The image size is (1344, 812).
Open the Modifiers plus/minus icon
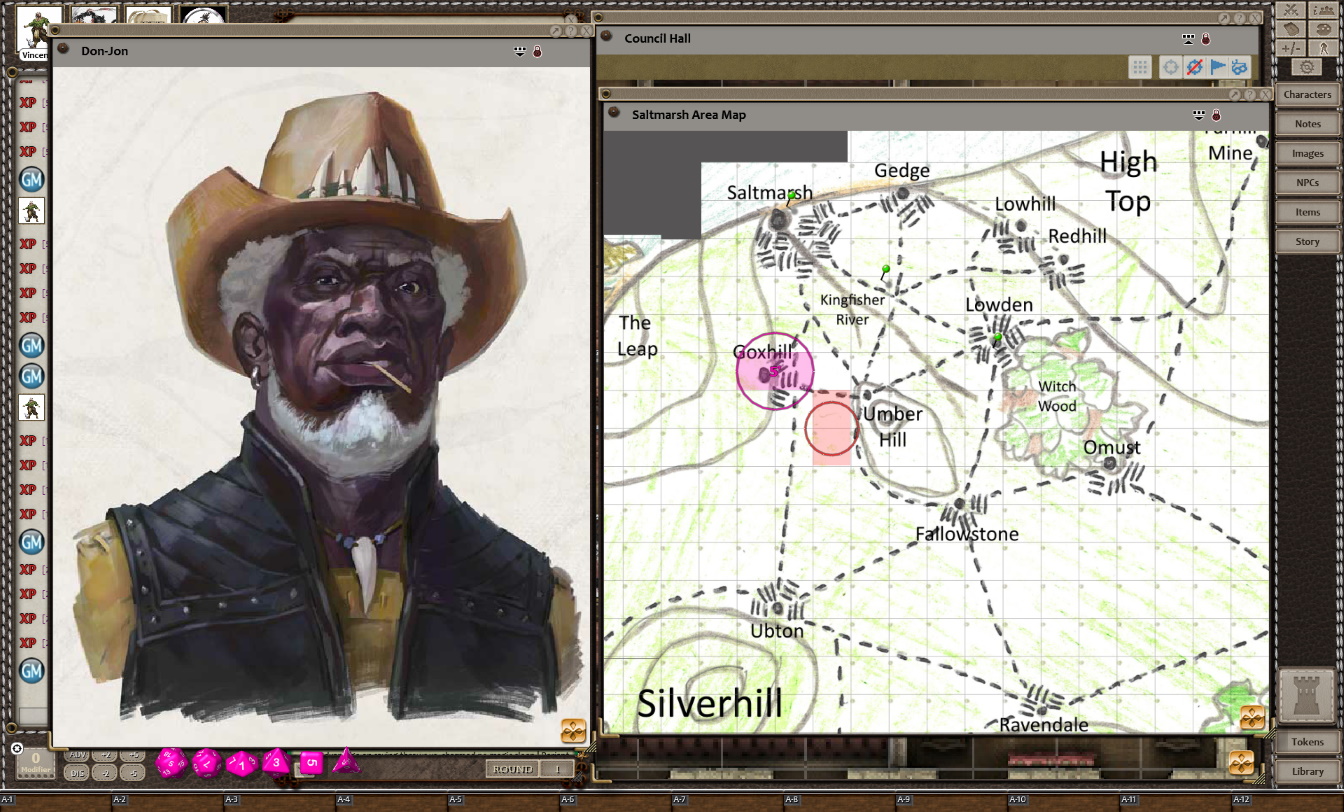tap(1291, 48)
